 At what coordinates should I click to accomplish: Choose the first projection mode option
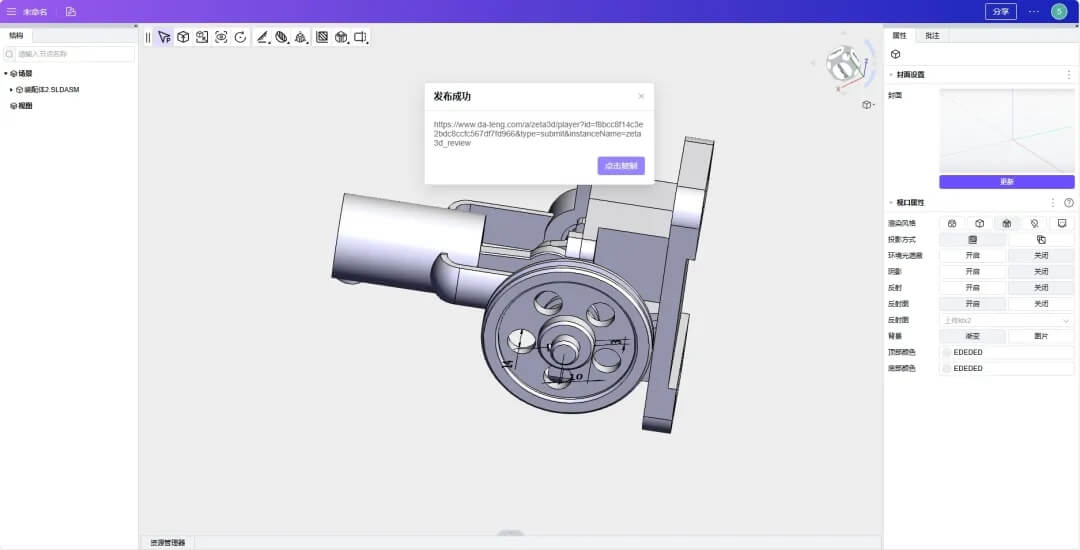coord(973,240)
